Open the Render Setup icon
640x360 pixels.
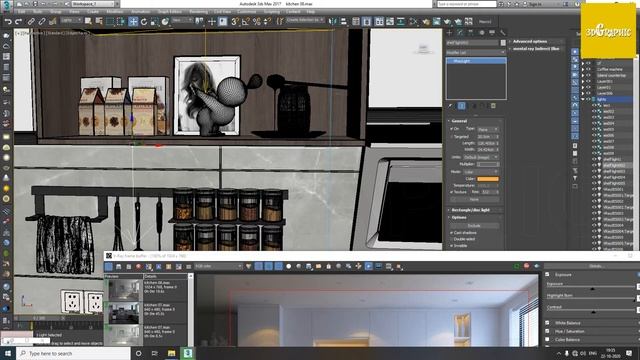point(426,21)
